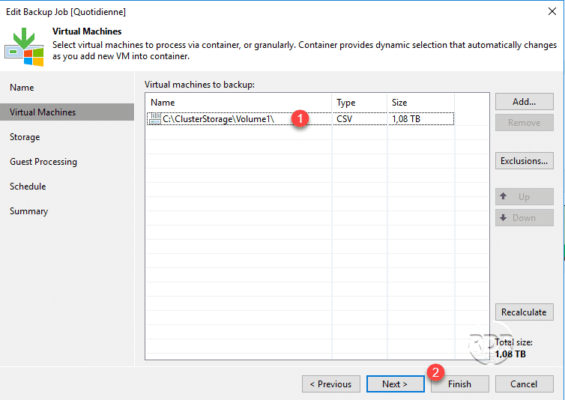Click the Add... button

pos(524,102)
